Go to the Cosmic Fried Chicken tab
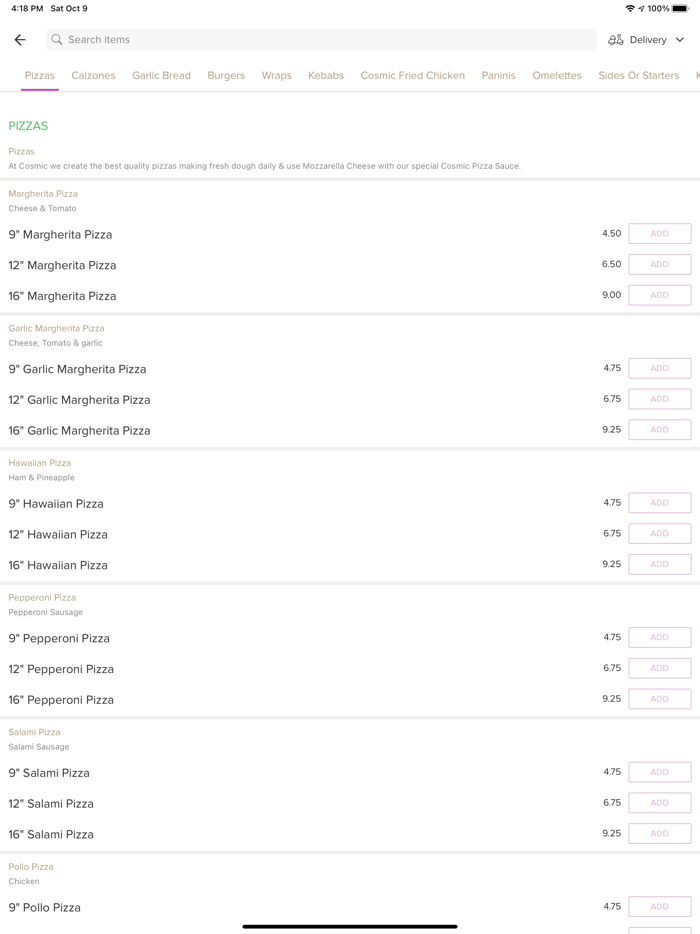The height and width of the screenshot is (934, 700). 412,76
